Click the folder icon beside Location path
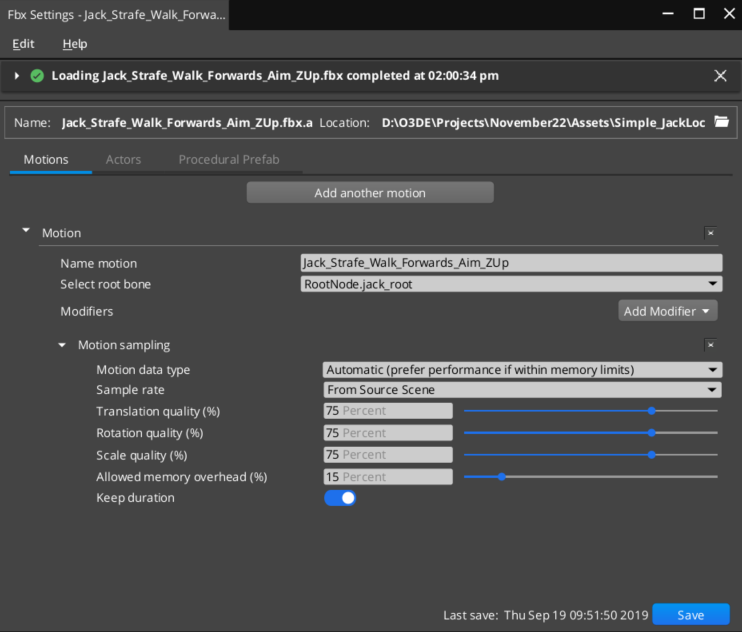Viewport: 742px width, 632px height. pyautogui.click(x=721, y=122)
